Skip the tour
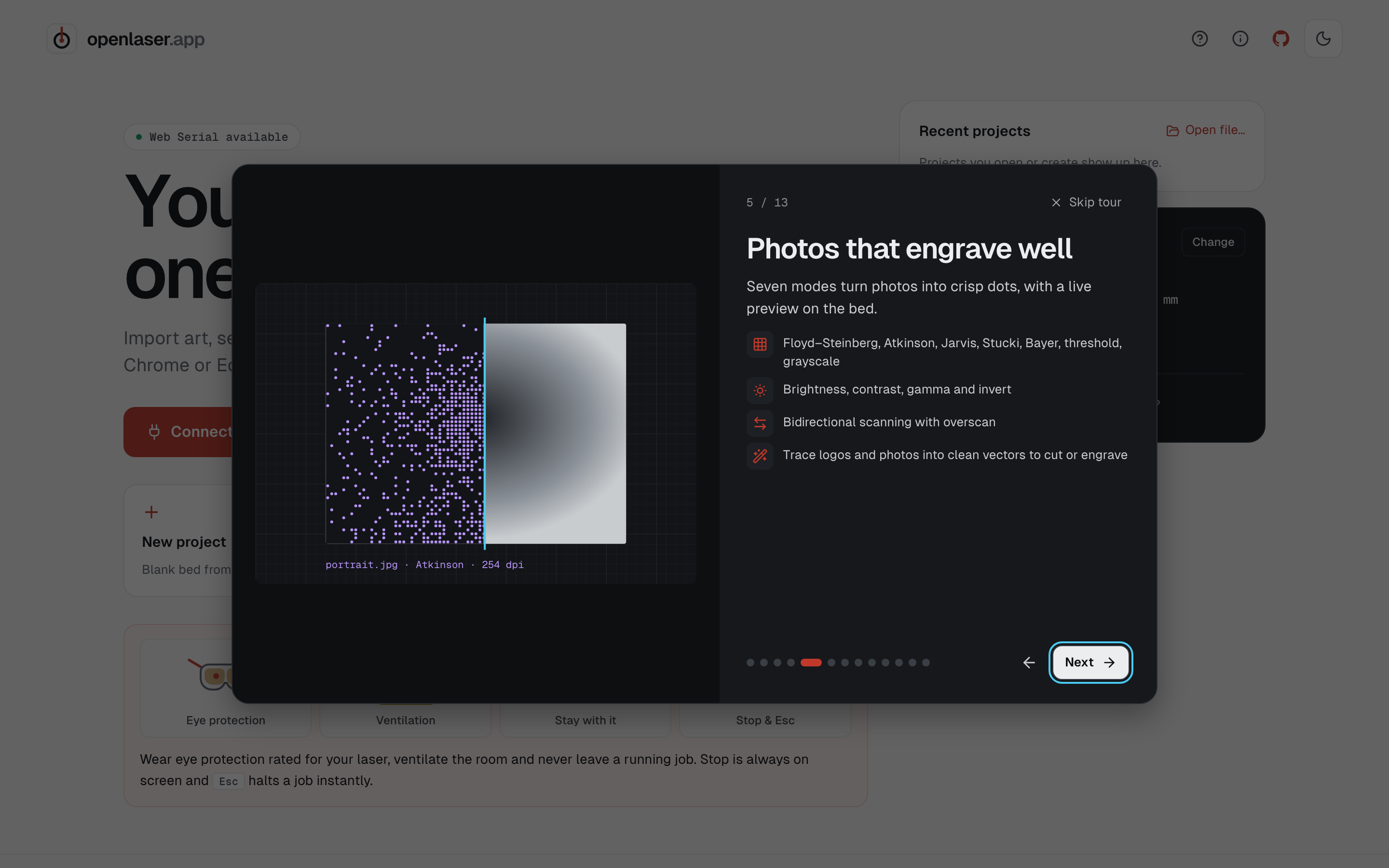Image resolution: width=1389 pixels, height=868 pixels. tap(1086, 202)
